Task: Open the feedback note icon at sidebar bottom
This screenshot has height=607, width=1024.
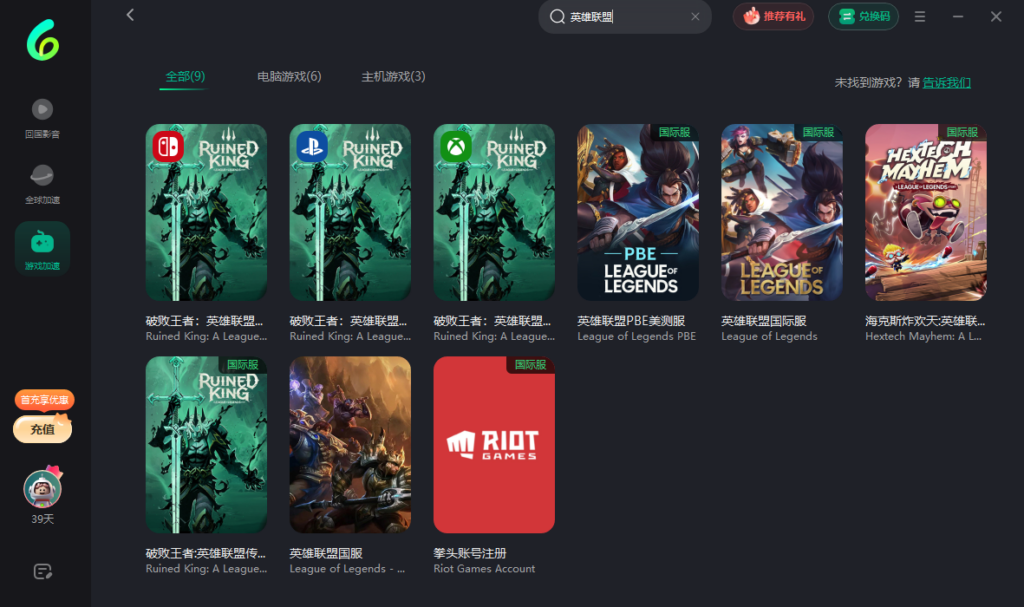Action: click(x=42, y=572)
